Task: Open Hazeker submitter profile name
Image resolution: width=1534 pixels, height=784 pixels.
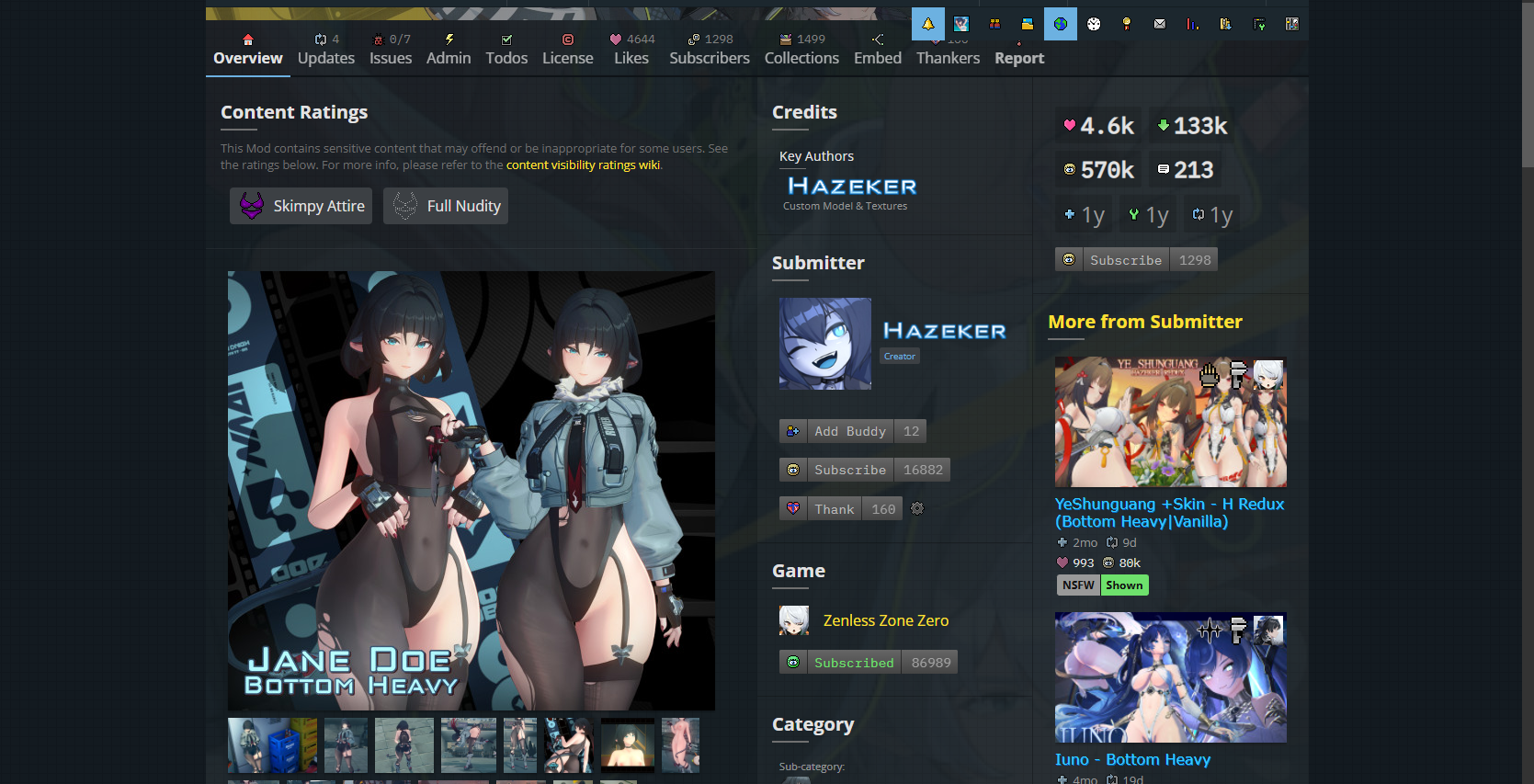Action: (x=945, y=331)
